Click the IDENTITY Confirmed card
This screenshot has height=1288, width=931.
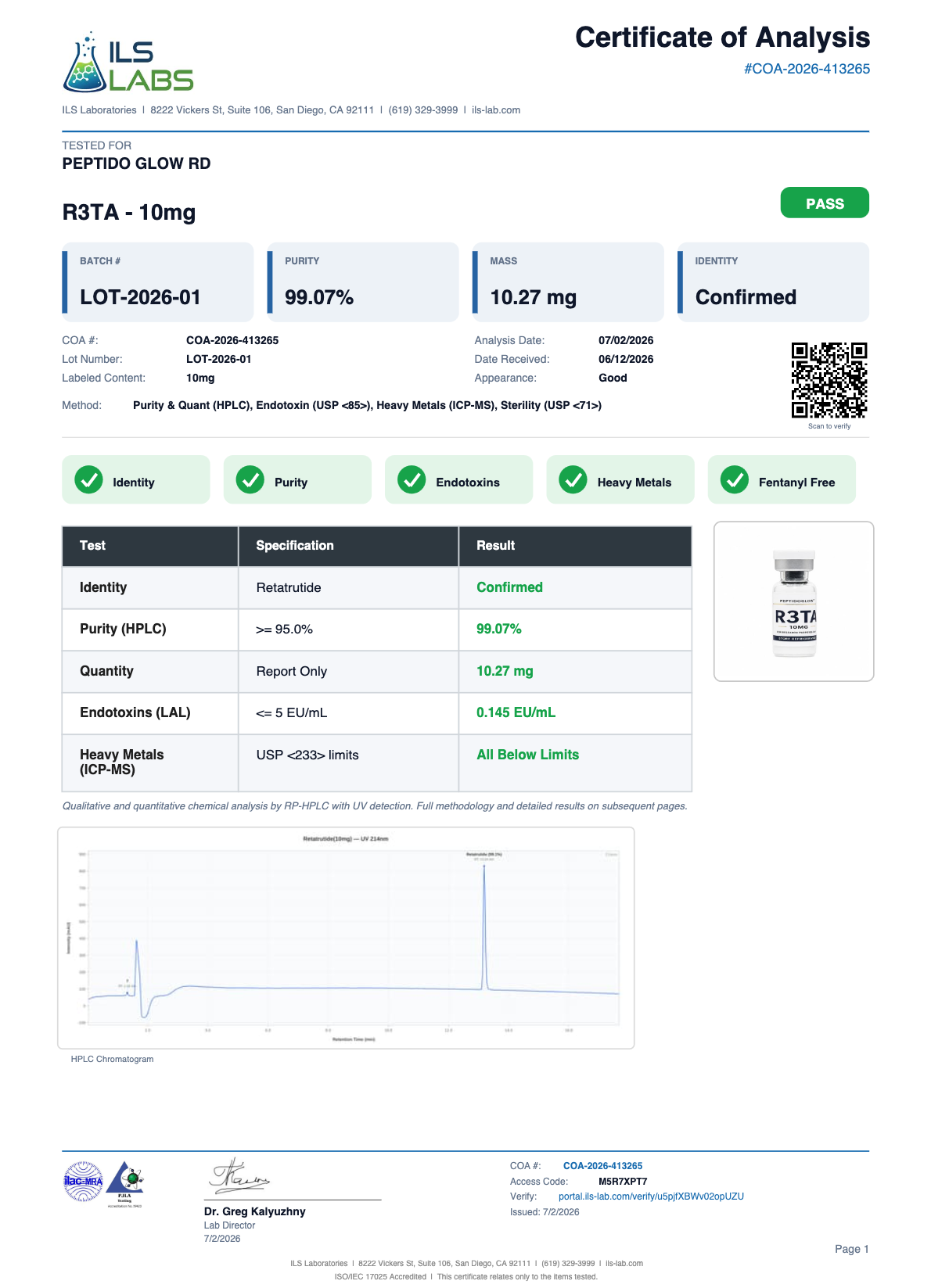(x=773, y=282)
